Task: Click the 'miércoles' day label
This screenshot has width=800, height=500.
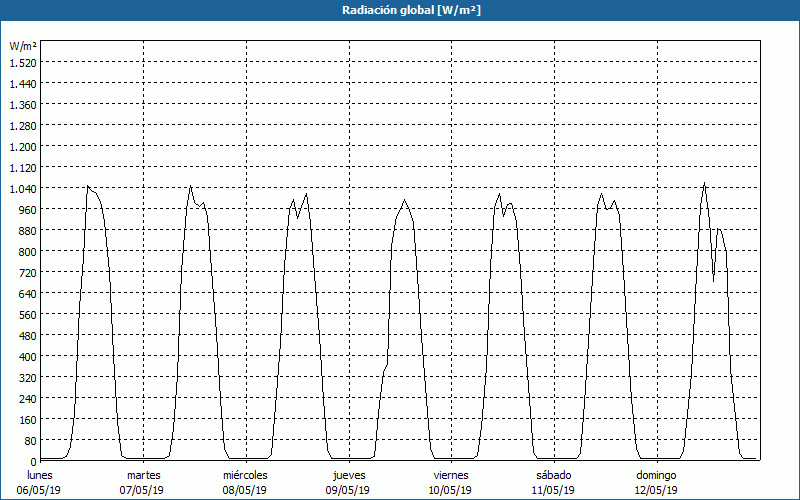Action: 245,475
